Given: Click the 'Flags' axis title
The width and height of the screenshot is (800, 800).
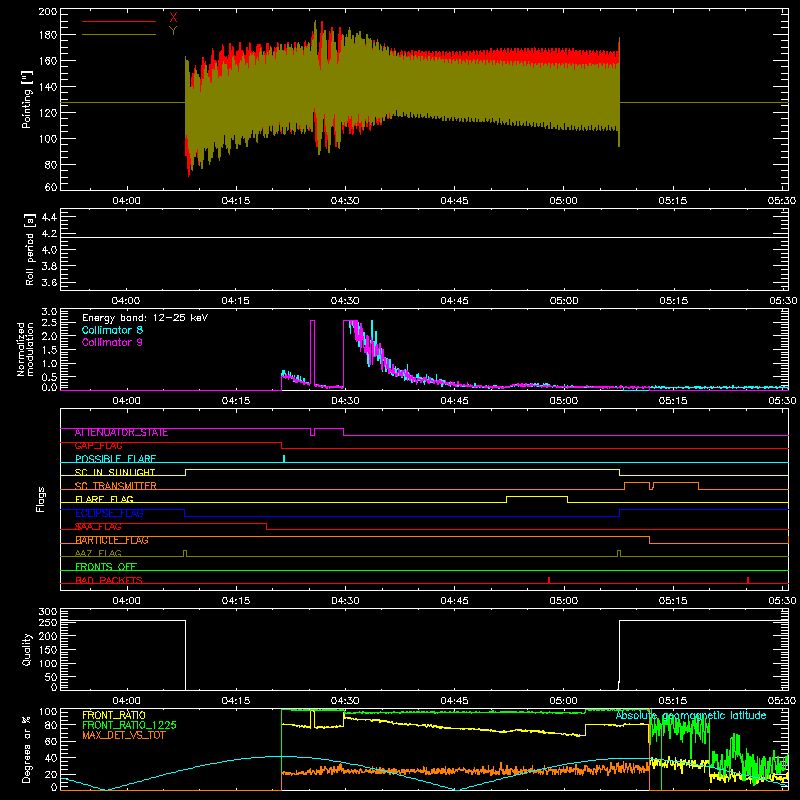Looking at the screenshot, I should click(x=41, y=499).
